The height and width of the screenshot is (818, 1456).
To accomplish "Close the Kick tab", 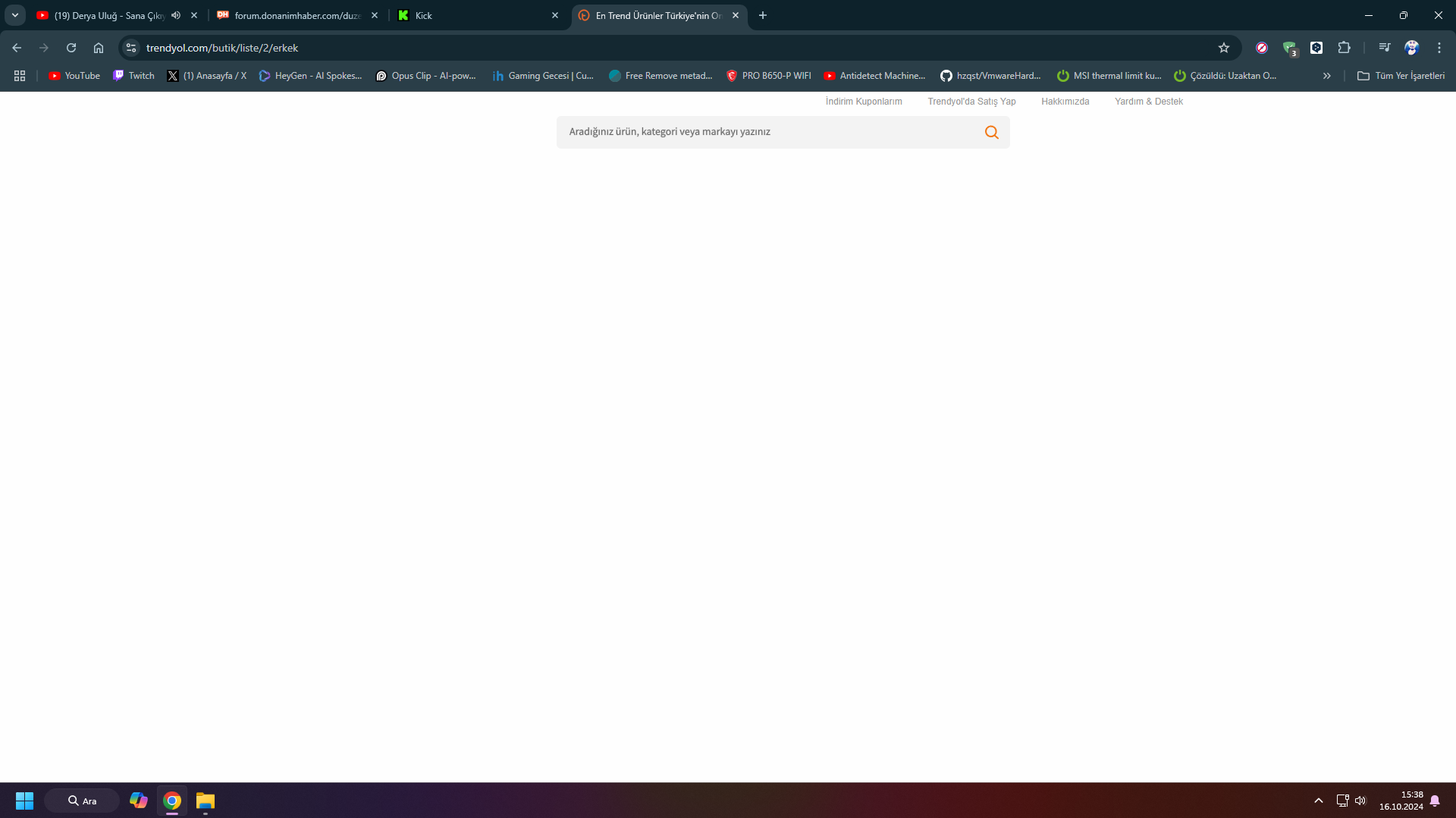I will [x=555, y=15].
